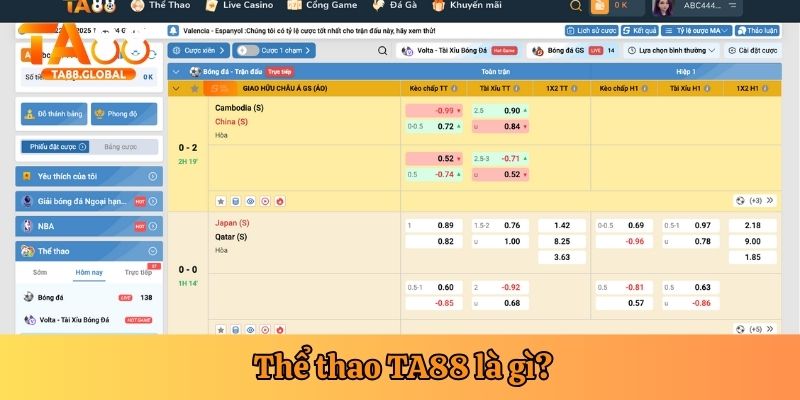Open the Lựa chọn bình thường dropdown
This screenshot has width=800, height=400.
pos(671,51)
